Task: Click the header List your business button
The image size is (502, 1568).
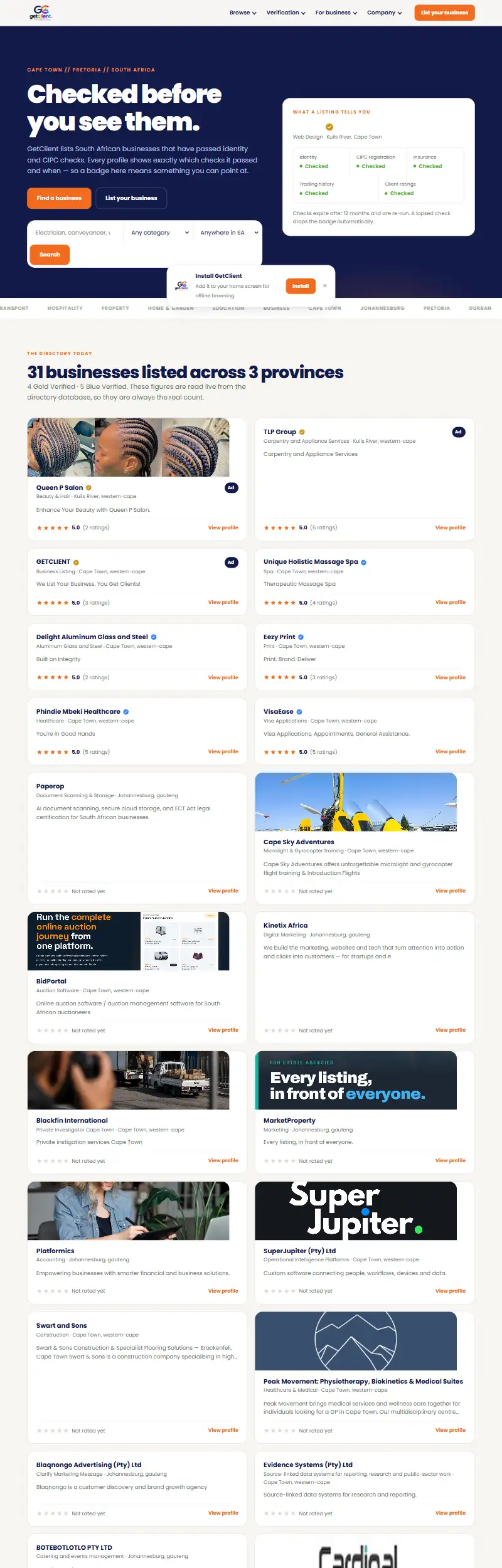Action: pos(444,13)
